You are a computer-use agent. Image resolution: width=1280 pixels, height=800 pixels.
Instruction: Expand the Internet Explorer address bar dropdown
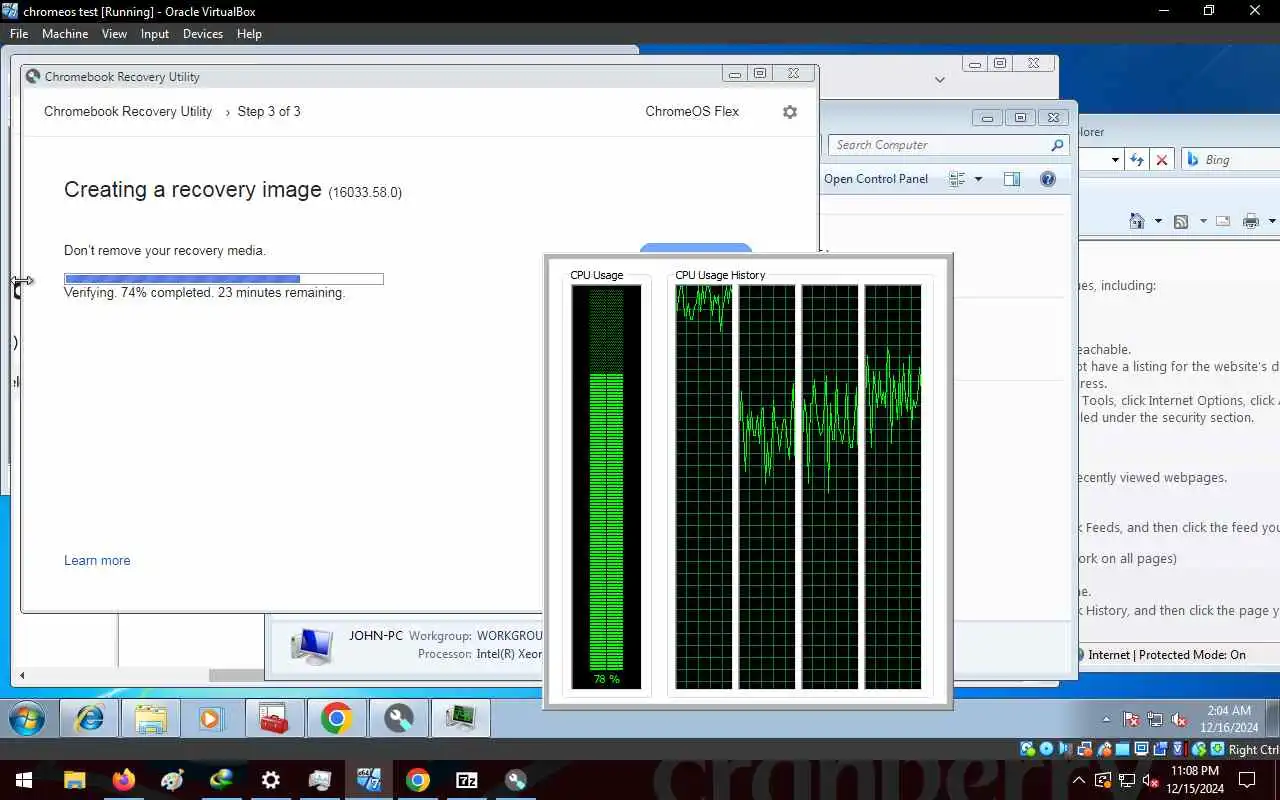[x=1115, y=160]
